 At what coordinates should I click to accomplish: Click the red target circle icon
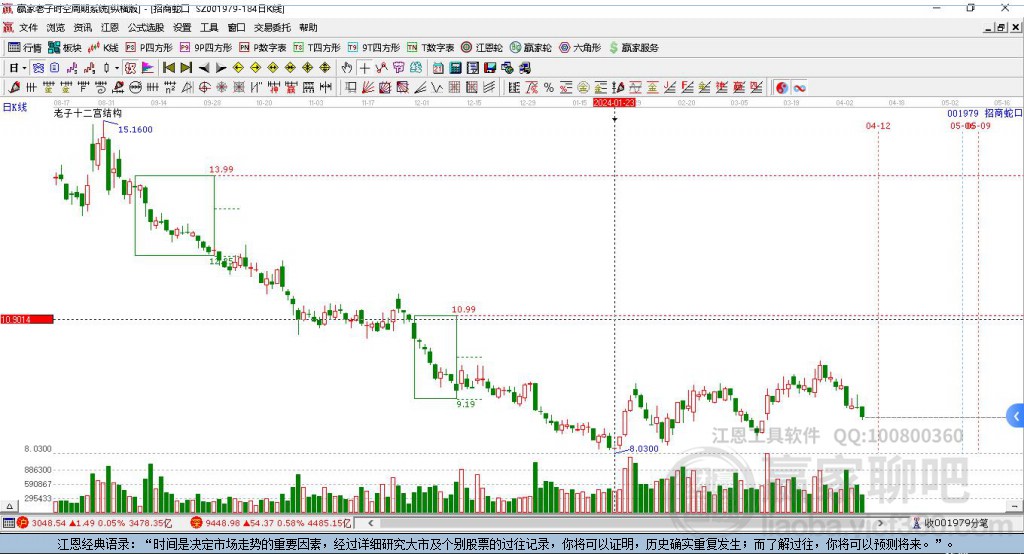click(204, 88)
